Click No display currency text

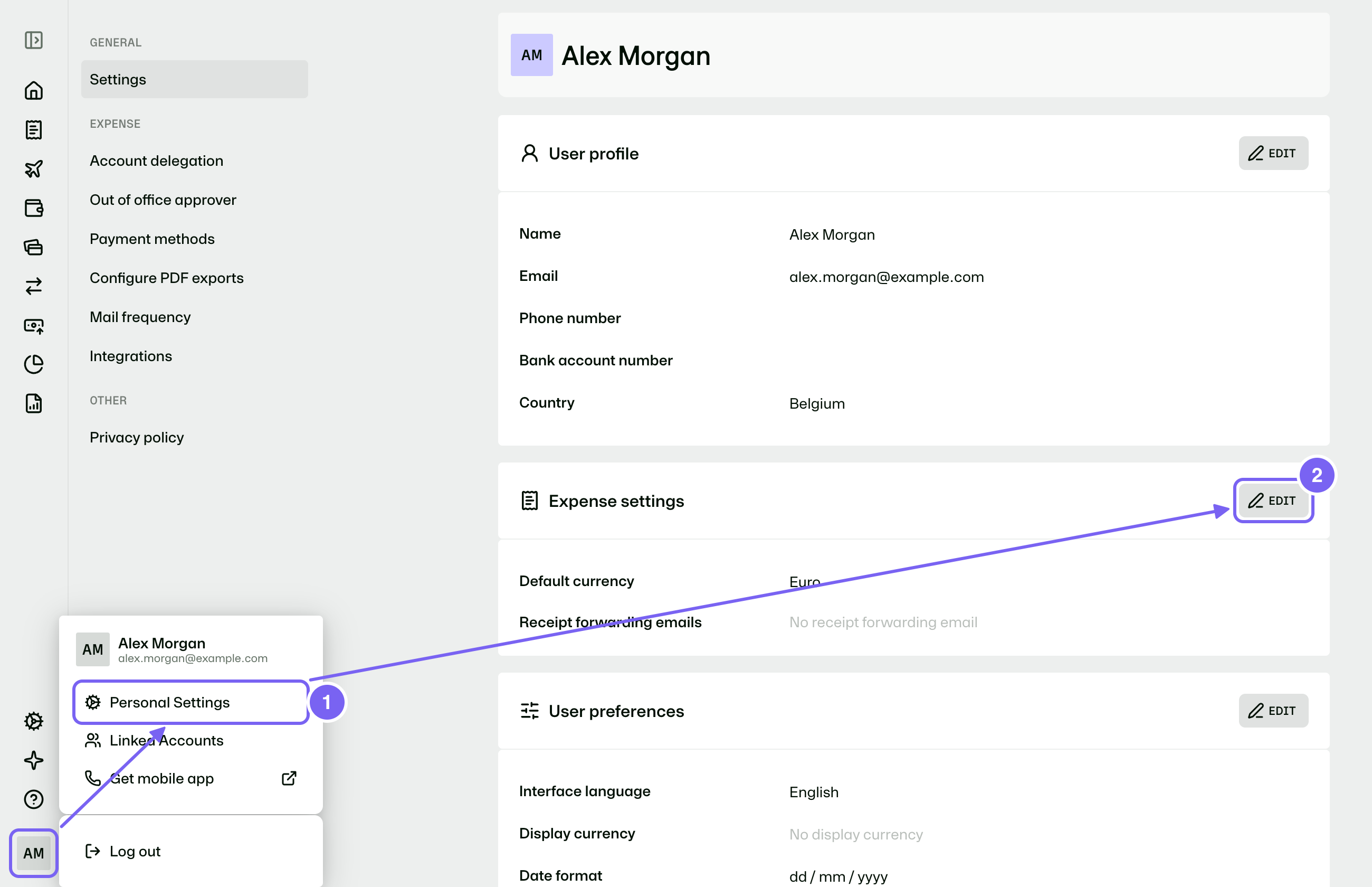click(x=856, y=835)
